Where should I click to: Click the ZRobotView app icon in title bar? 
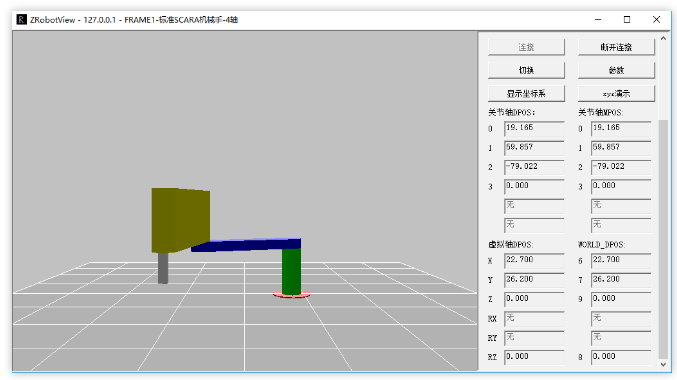click(x=22, y=19)
